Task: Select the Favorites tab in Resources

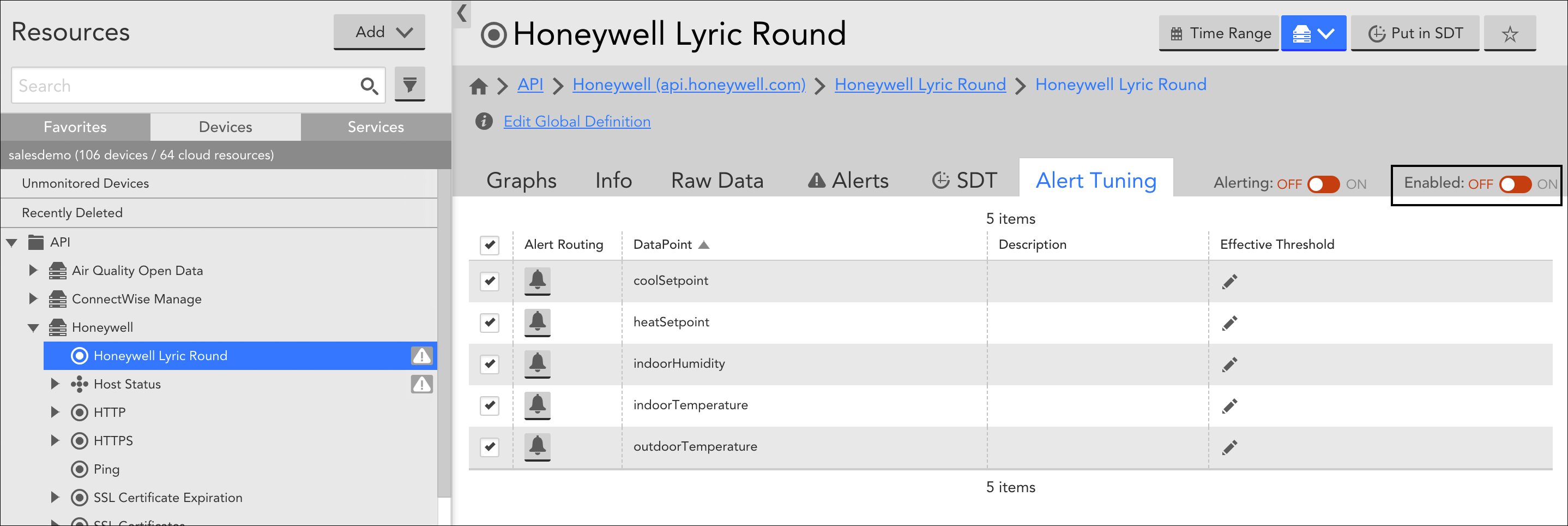Action: [75, 127]
